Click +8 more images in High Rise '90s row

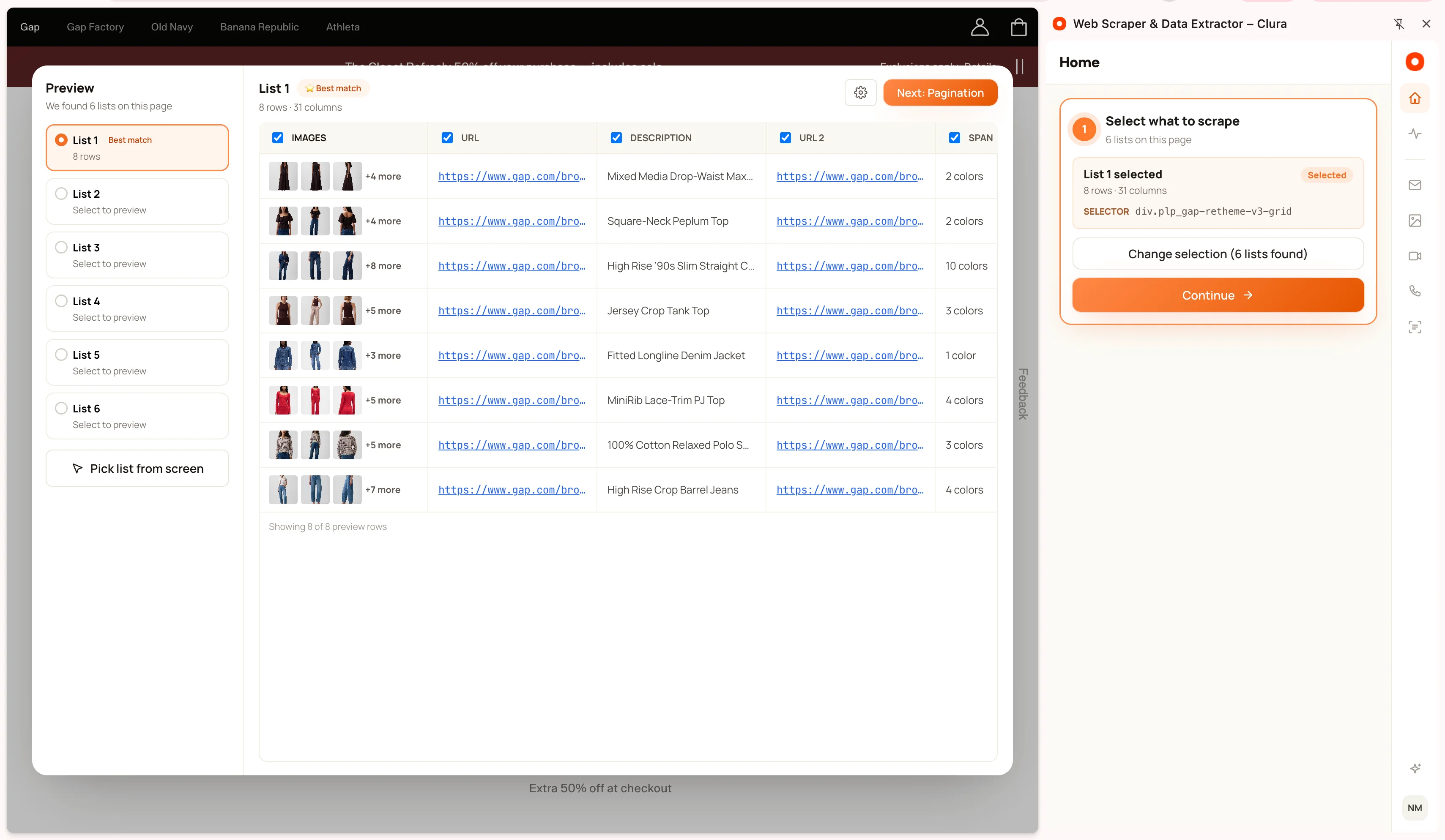point(383,266)
